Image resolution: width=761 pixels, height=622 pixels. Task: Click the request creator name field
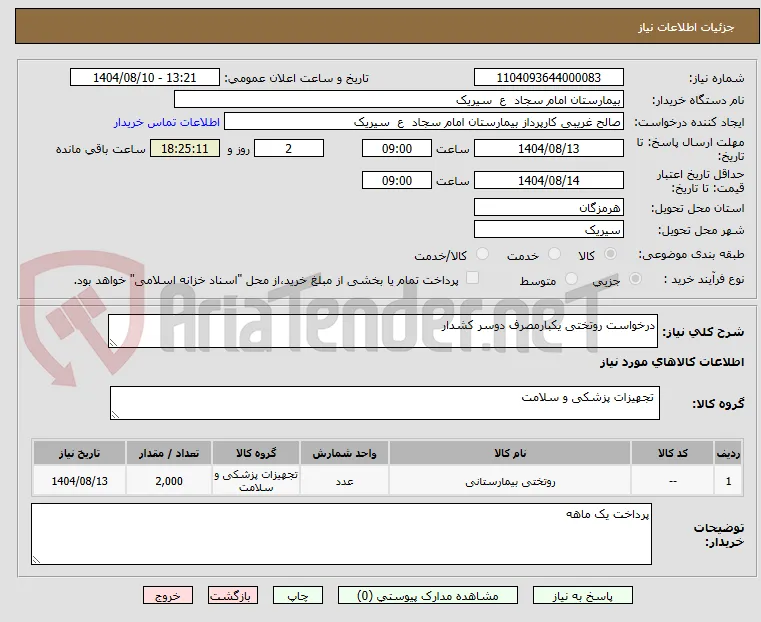424,122
